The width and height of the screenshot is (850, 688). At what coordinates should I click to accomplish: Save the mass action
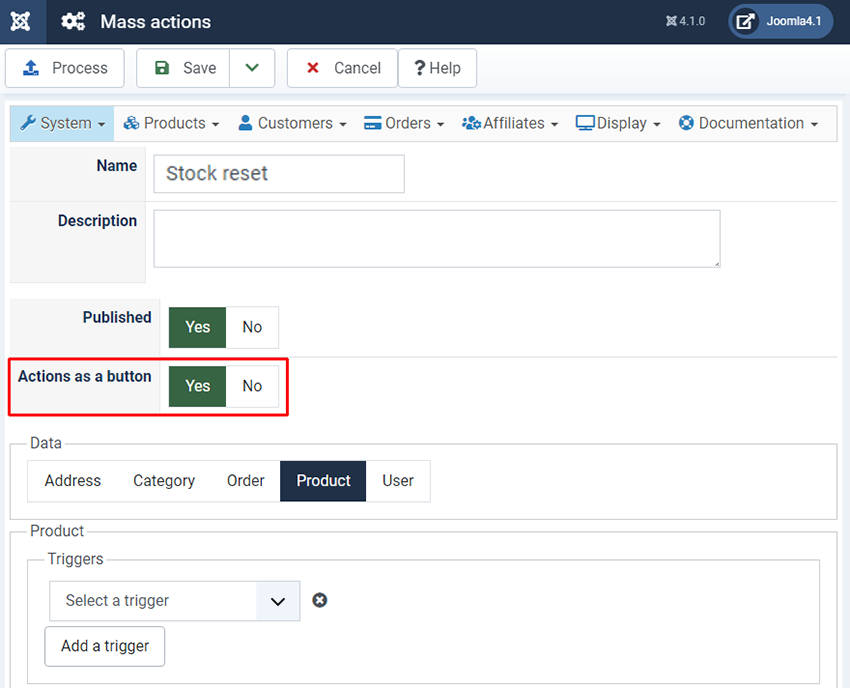[x=183, y=68]
